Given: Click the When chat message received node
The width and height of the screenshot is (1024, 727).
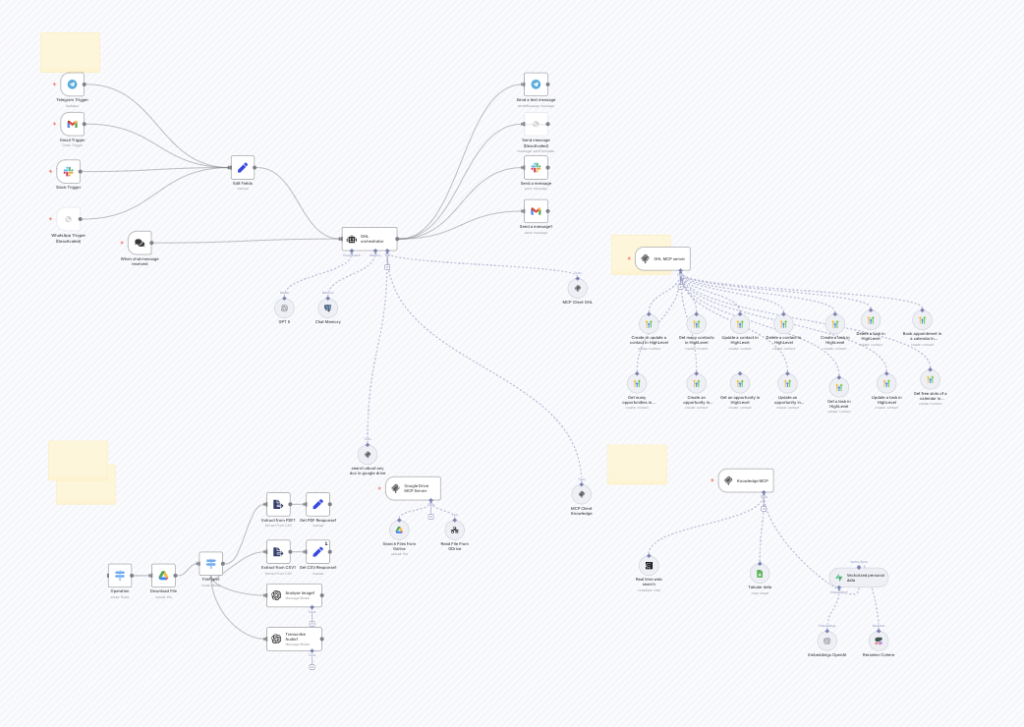Looking at the screenshot, I should pos(140,243).
